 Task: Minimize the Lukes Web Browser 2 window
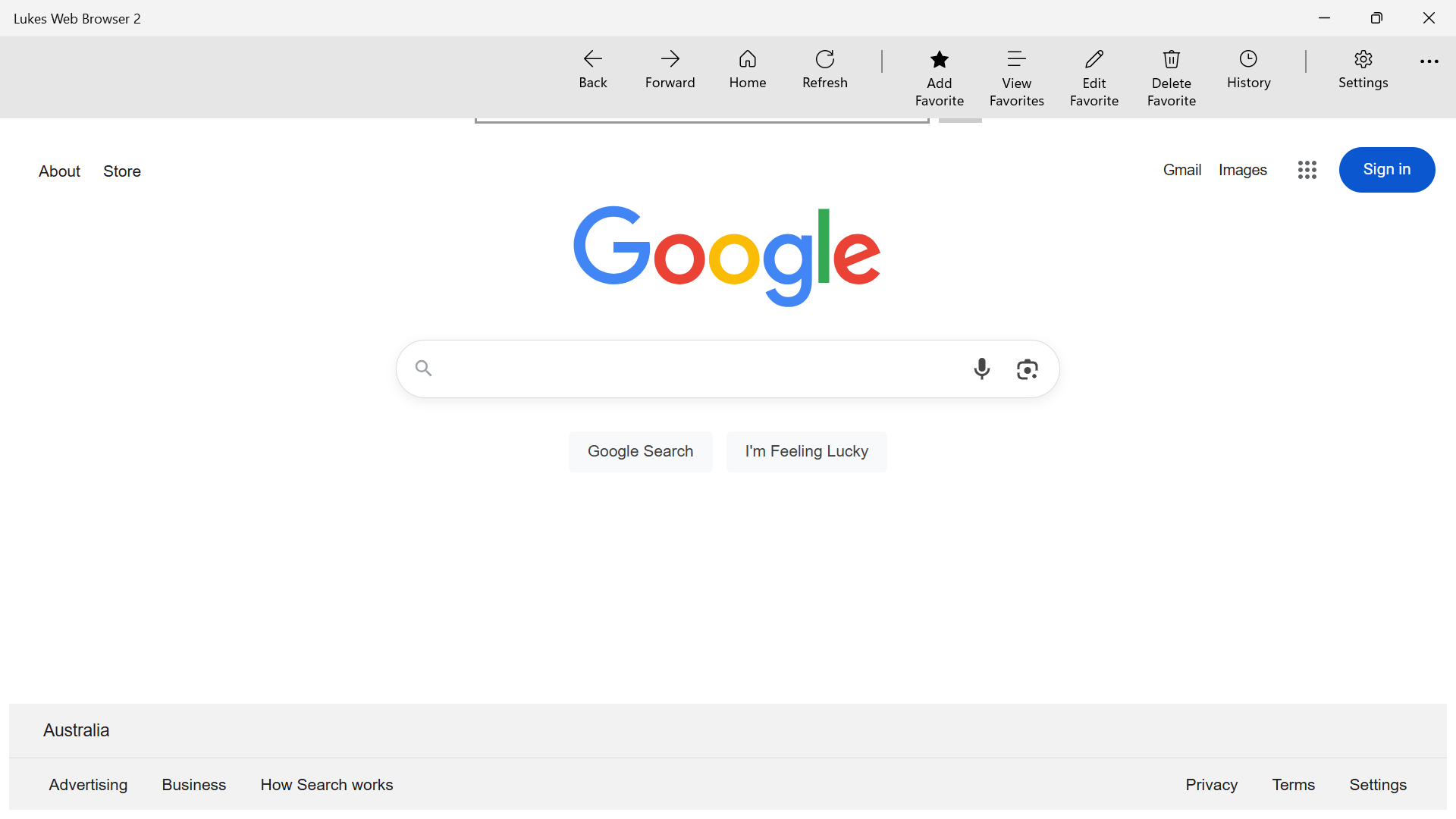coord(1325,18)
